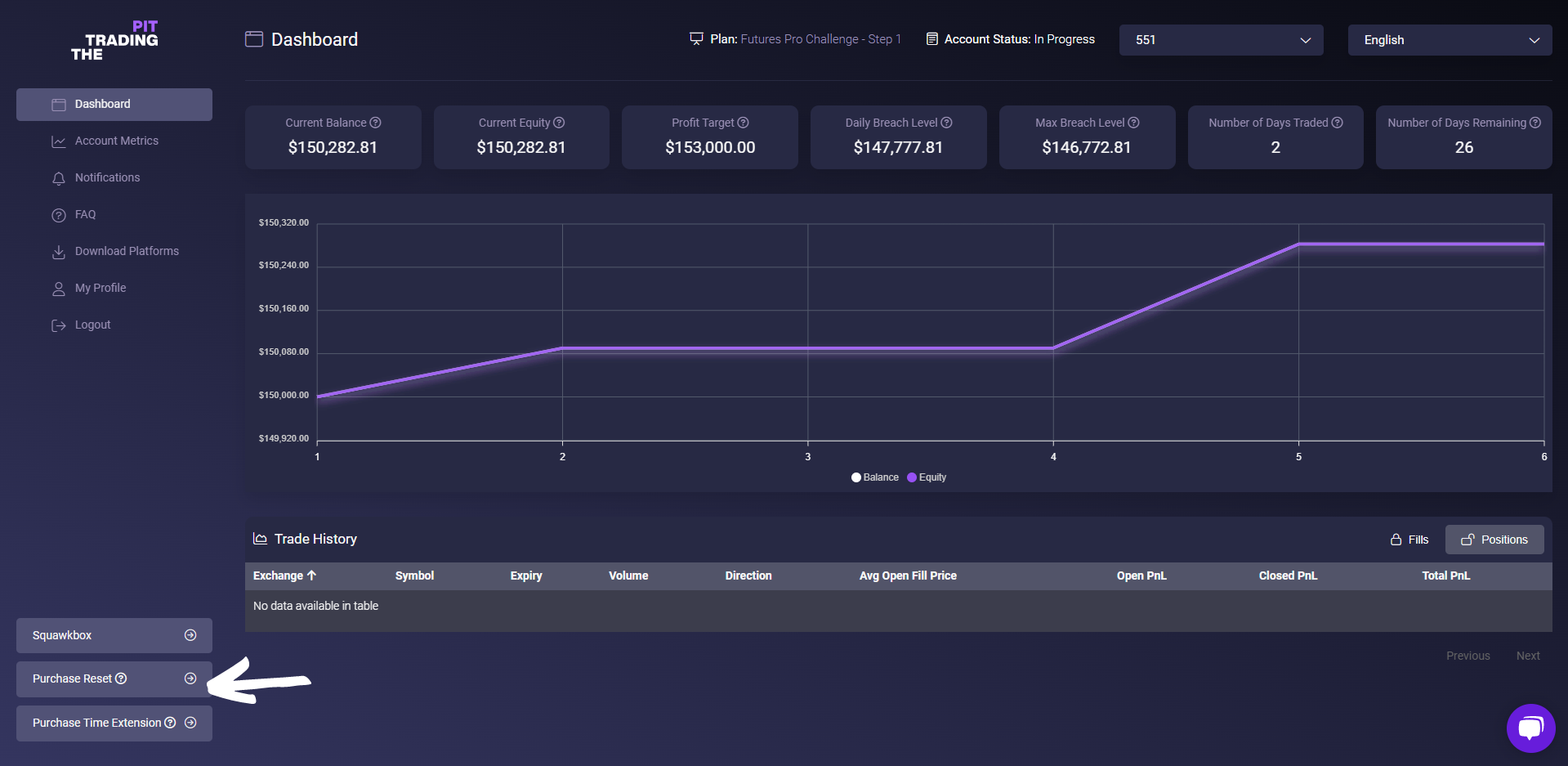
Task: Click the help icon next to Profit Target
Action: tap(744, 123)
